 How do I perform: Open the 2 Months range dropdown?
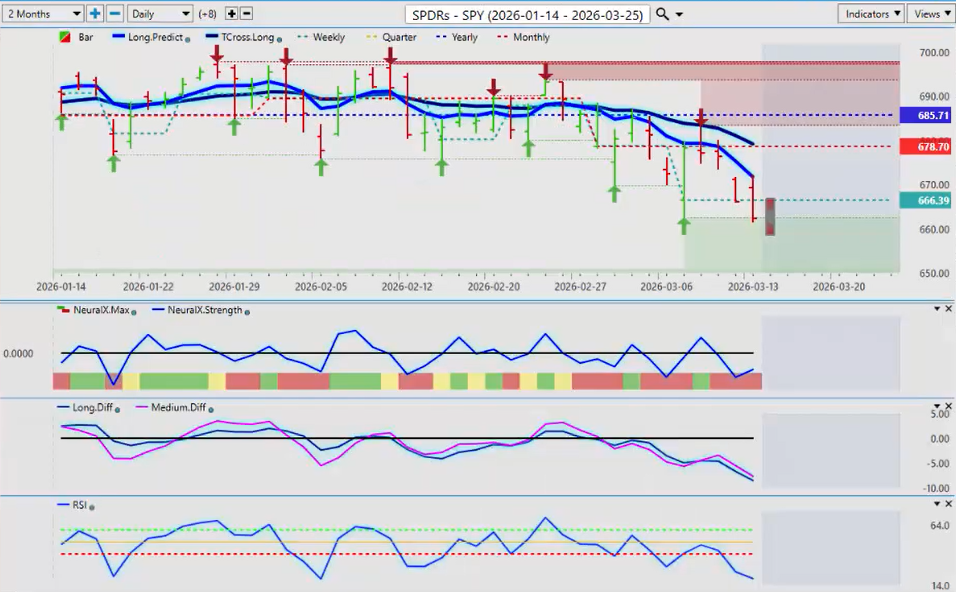[42, 14]
